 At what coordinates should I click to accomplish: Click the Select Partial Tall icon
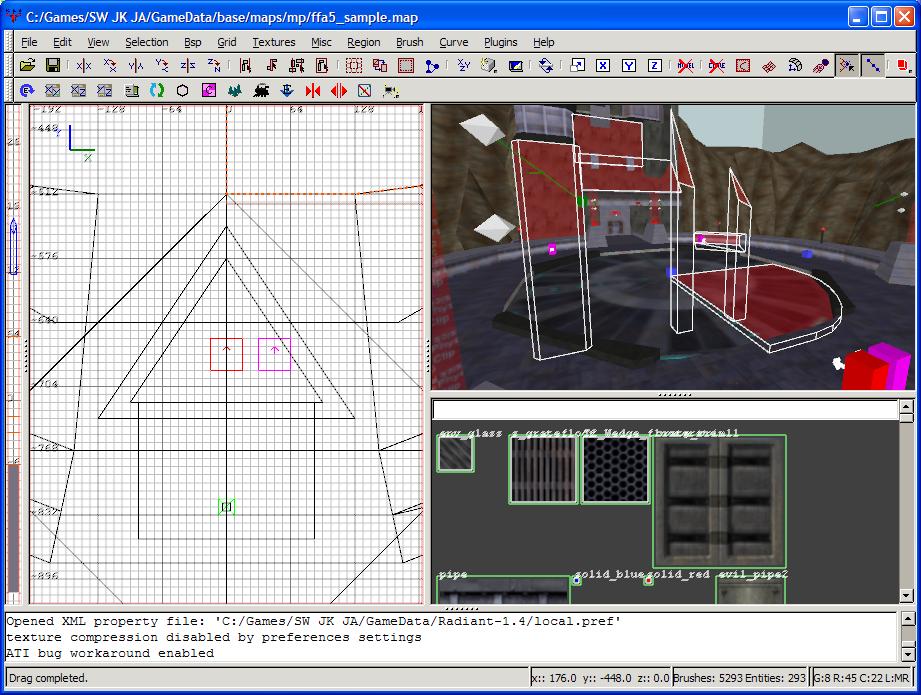(x=297, y=65)
